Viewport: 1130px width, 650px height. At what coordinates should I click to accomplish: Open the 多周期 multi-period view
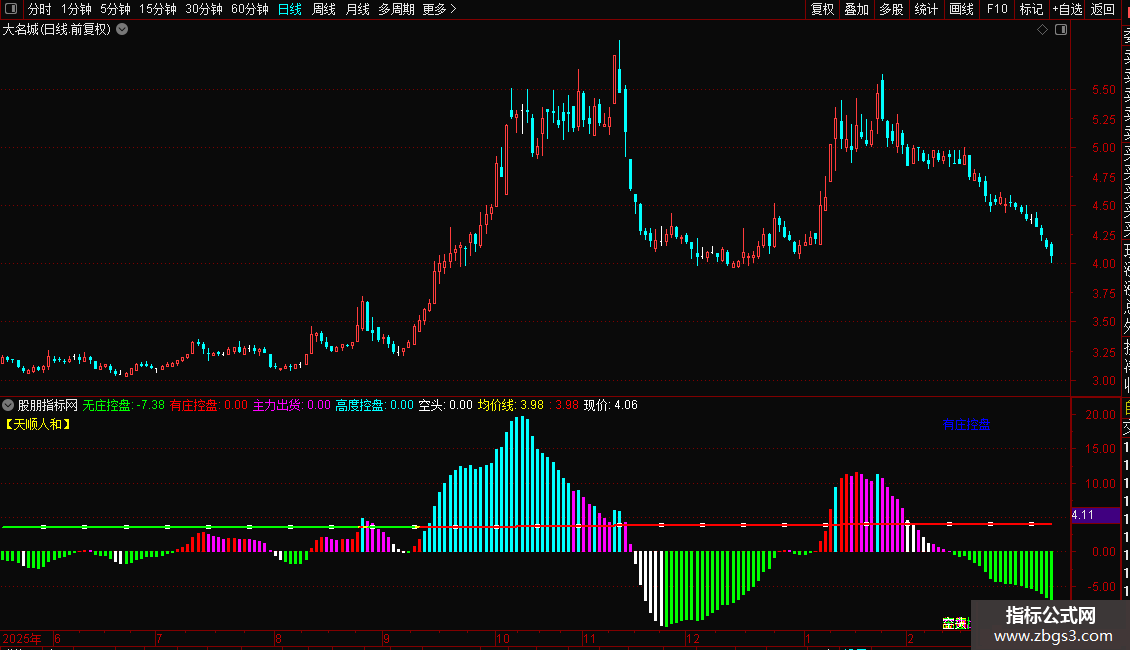(x=396, y=9)
